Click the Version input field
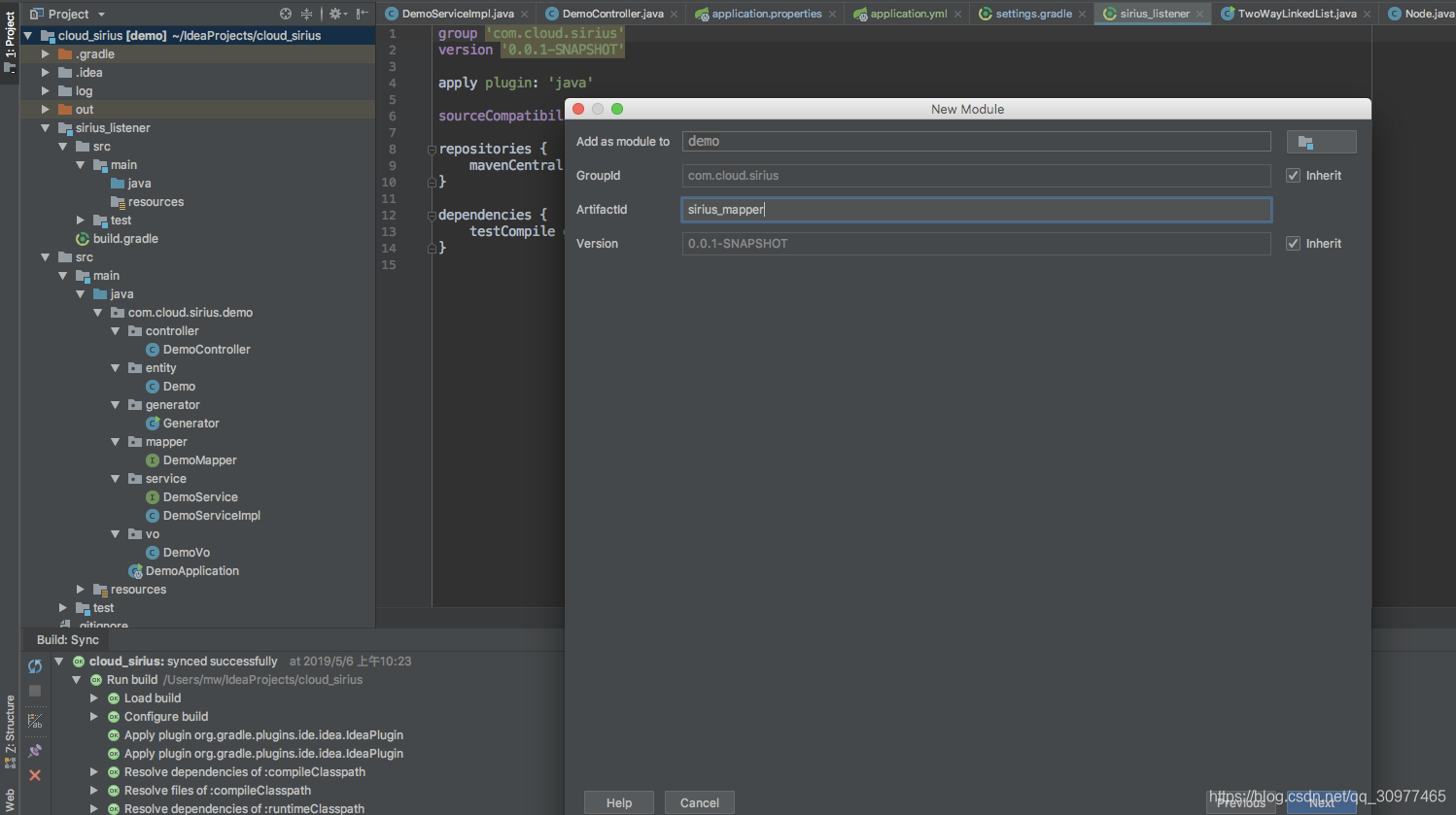Screen dimensions: 1456x815 click(x=976, y=244)
